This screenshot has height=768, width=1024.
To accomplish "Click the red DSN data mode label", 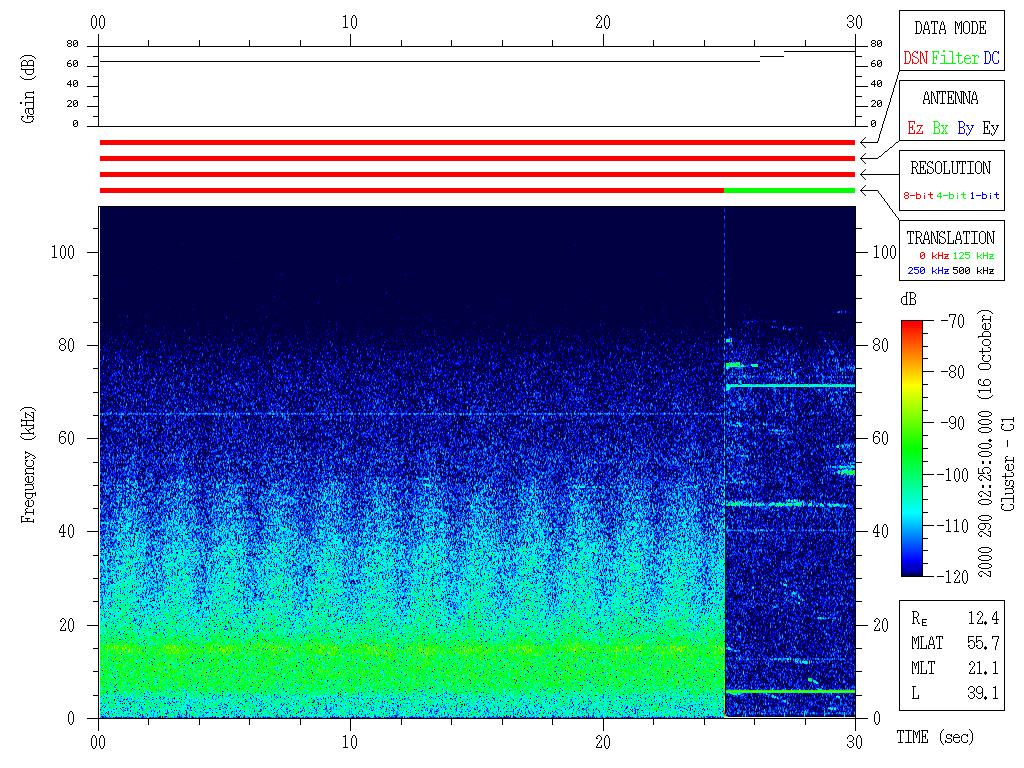I will tap(915, 59).
